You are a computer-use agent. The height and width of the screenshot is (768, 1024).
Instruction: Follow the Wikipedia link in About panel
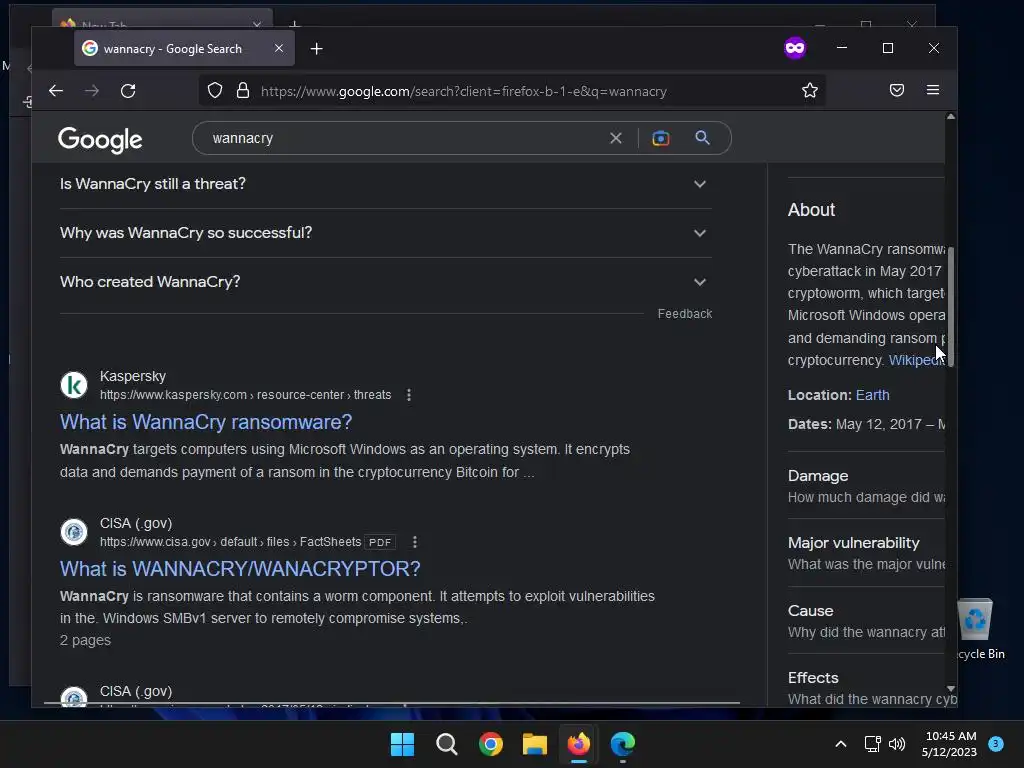click(916, 360)
